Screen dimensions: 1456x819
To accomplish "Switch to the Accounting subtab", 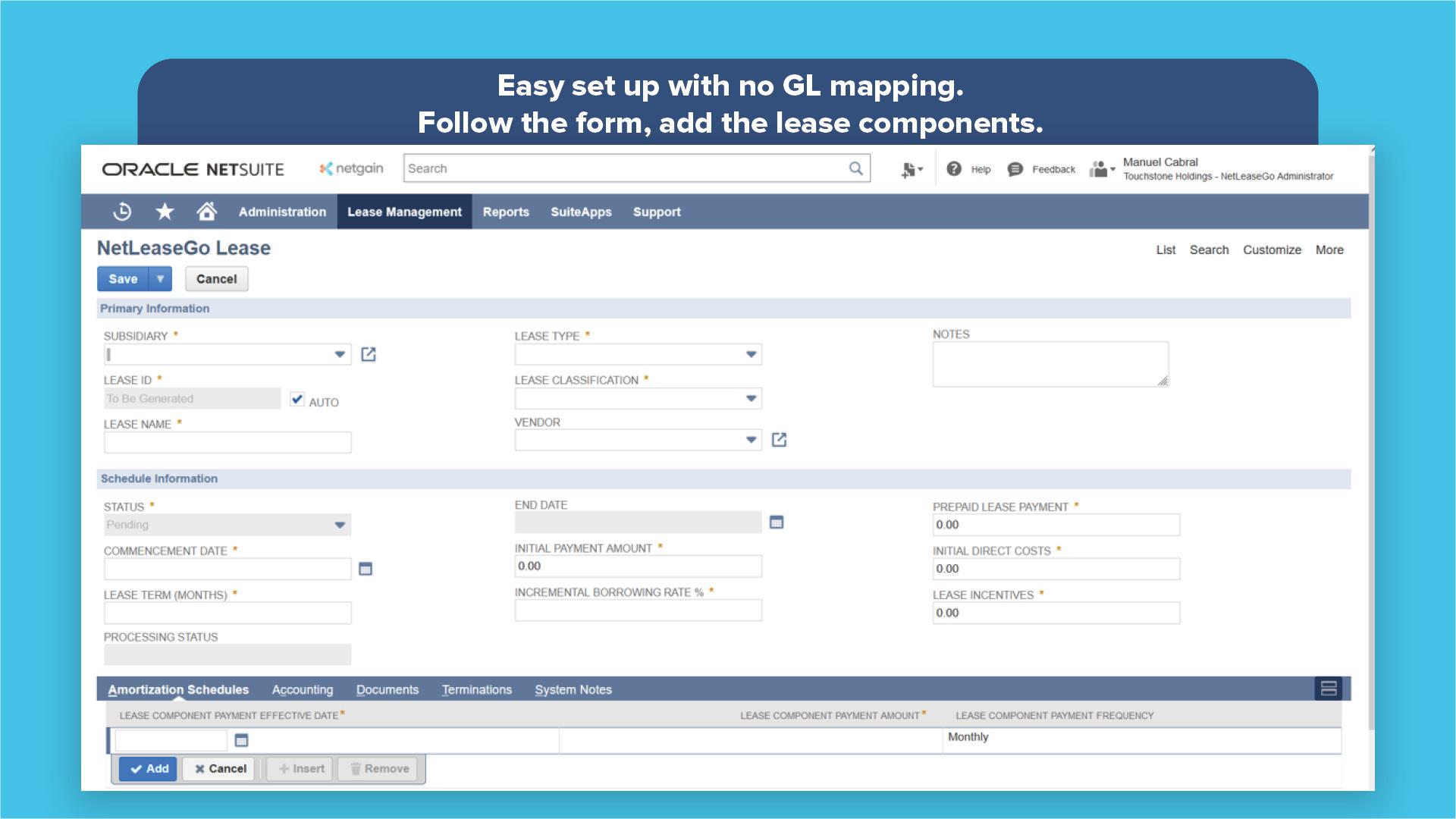I will [302, 689].
